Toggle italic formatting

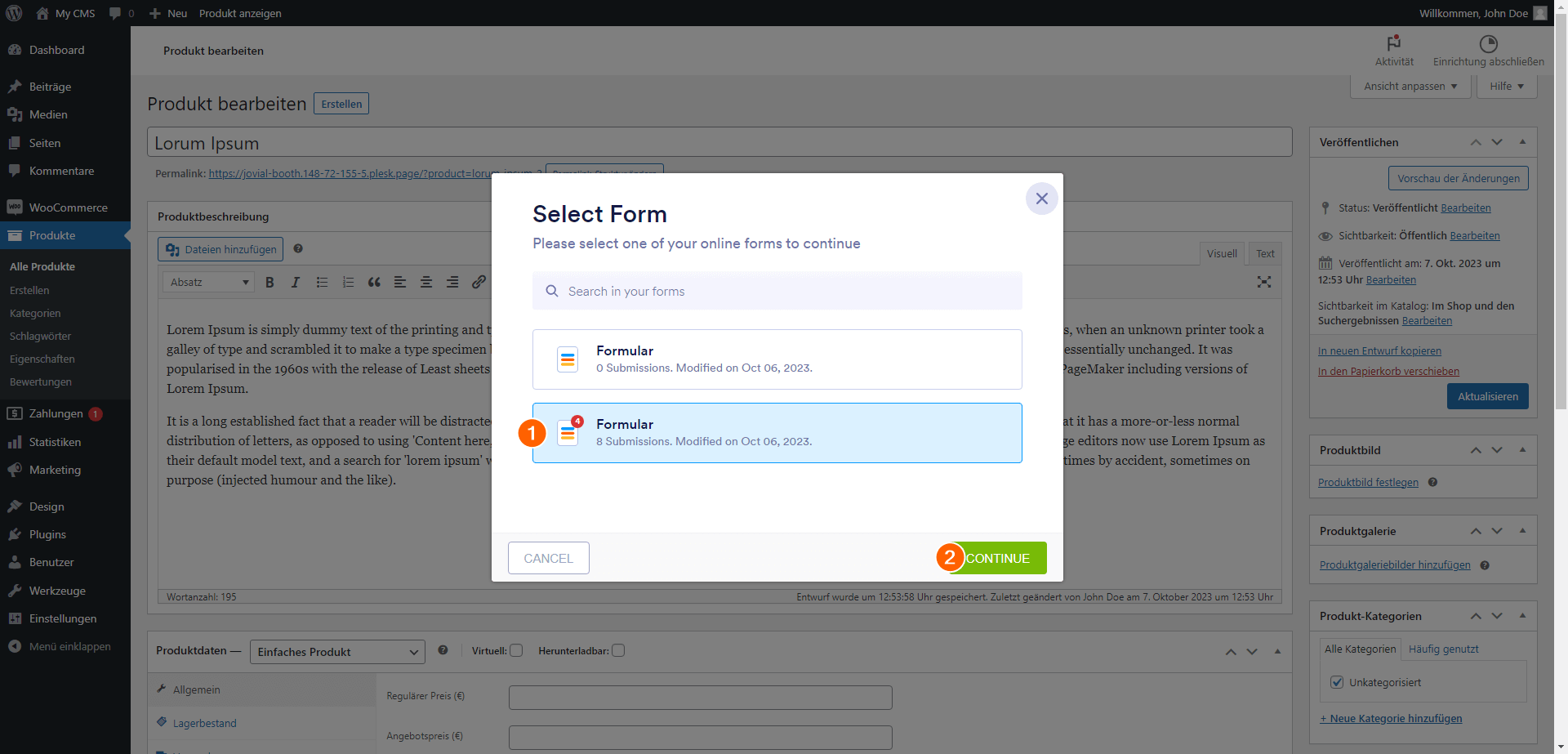296,282
